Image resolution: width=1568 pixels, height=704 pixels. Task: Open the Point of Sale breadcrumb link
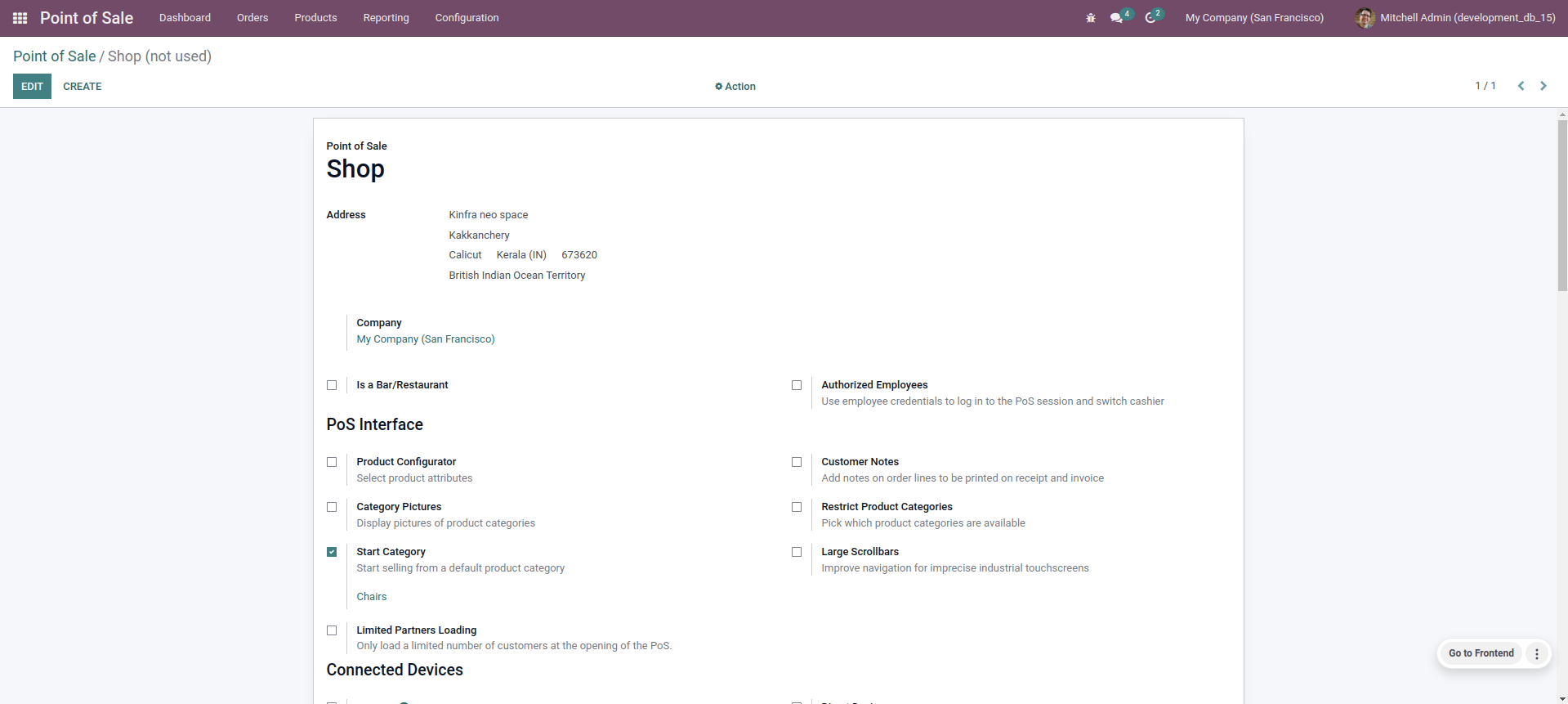point(55,56)
